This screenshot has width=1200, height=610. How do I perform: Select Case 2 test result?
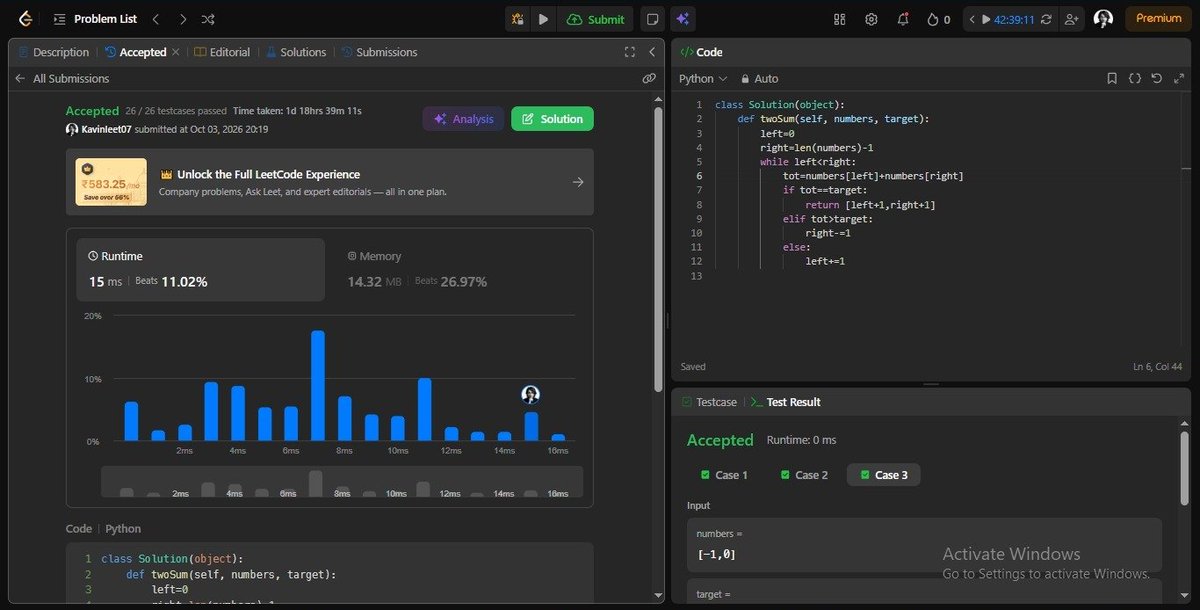click(804, 475)
